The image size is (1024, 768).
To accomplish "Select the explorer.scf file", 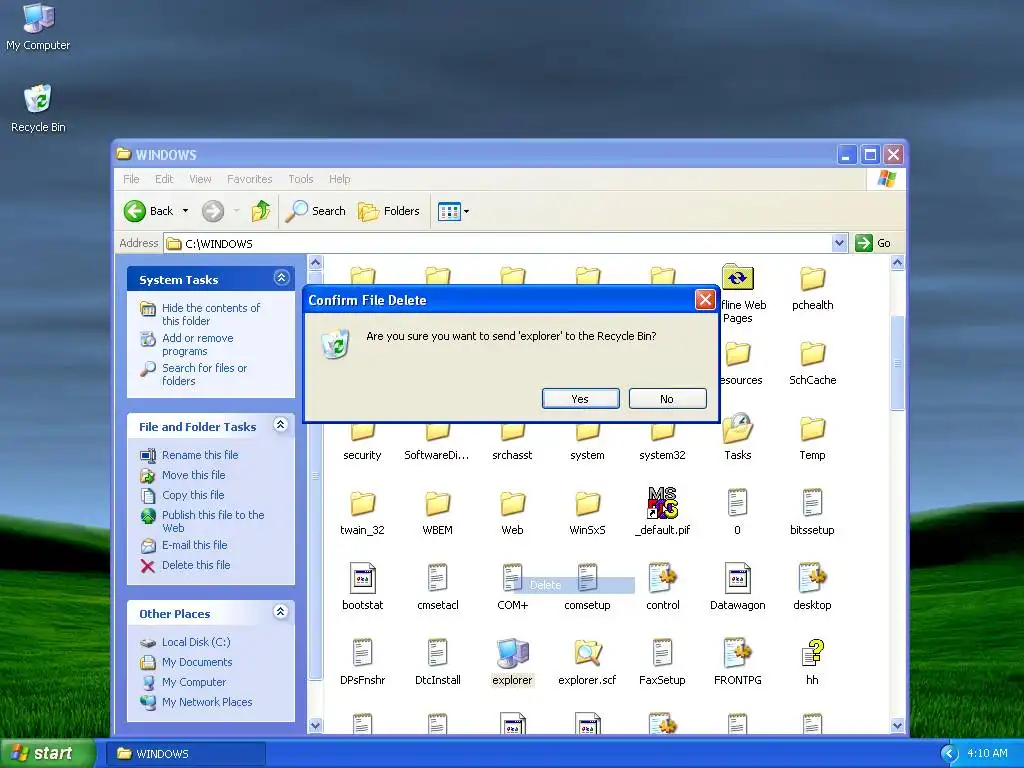I will tap(588, 662).
